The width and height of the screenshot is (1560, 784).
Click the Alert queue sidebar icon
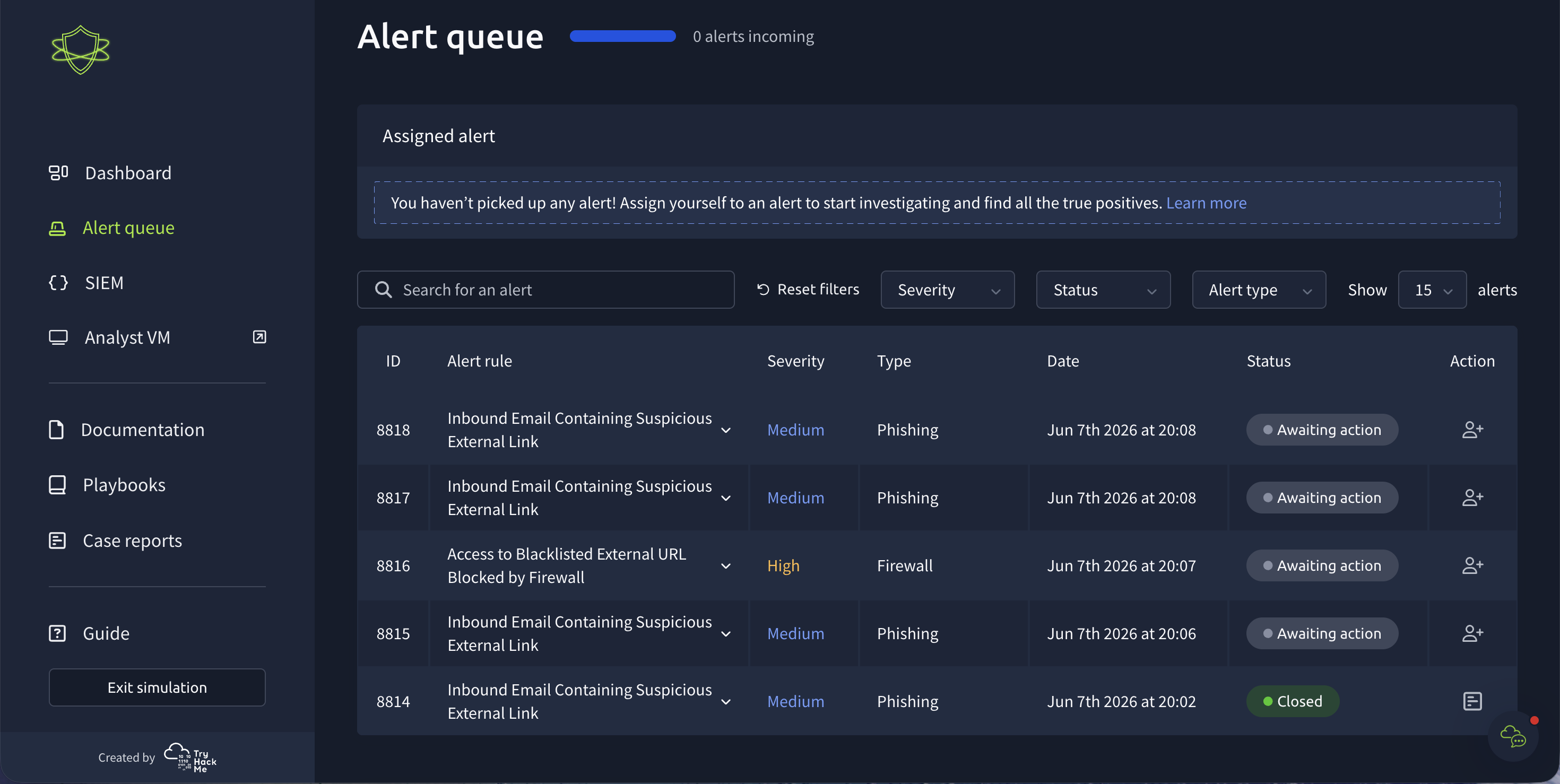click(x=57, y=228)
